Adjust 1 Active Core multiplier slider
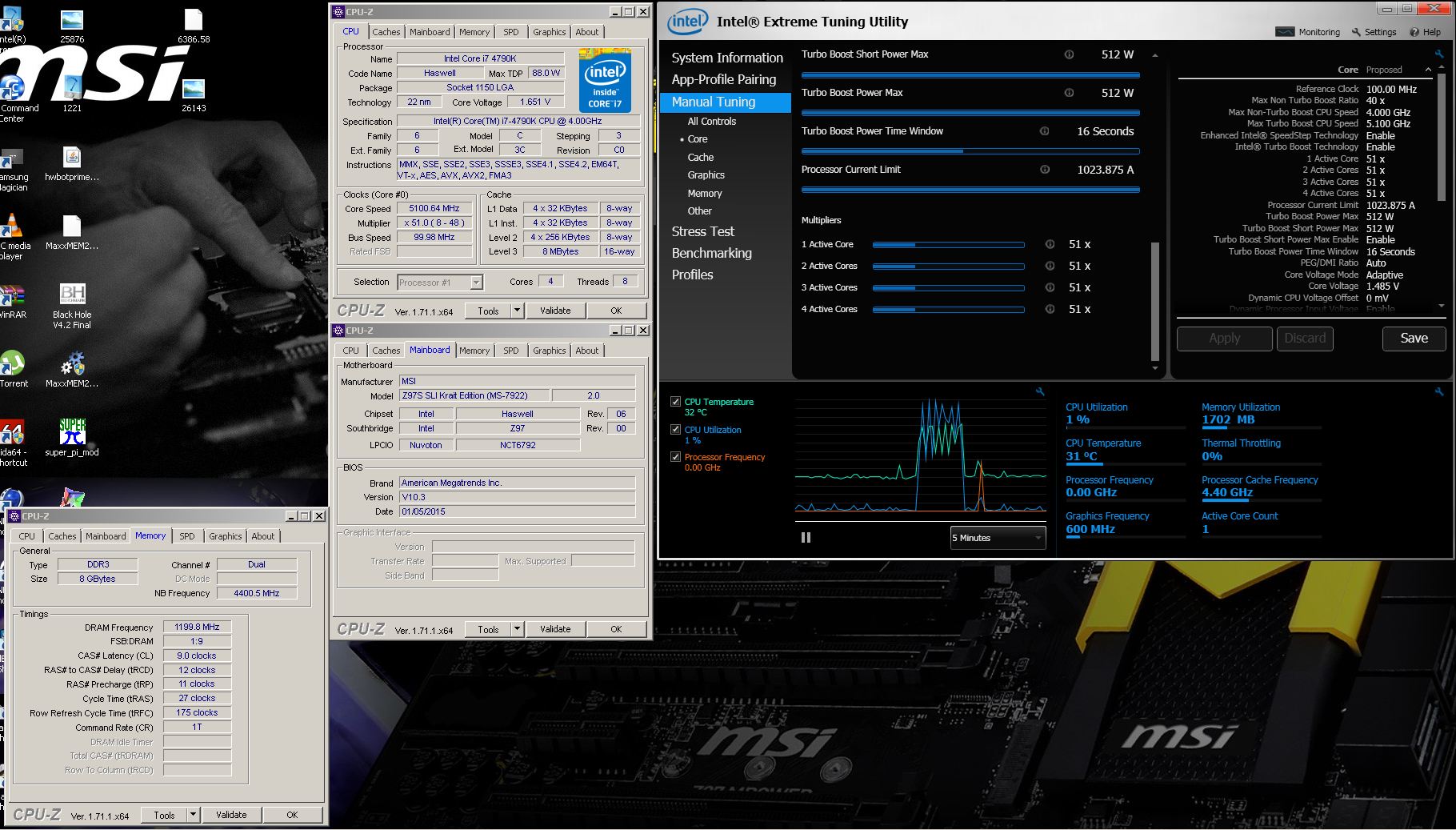 coord(948,245)
